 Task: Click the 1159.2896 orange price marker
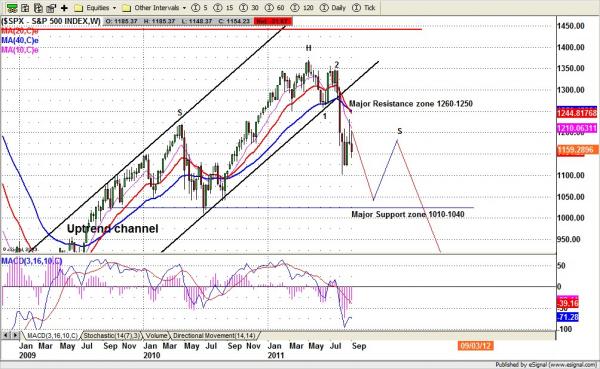click(576, 150)
